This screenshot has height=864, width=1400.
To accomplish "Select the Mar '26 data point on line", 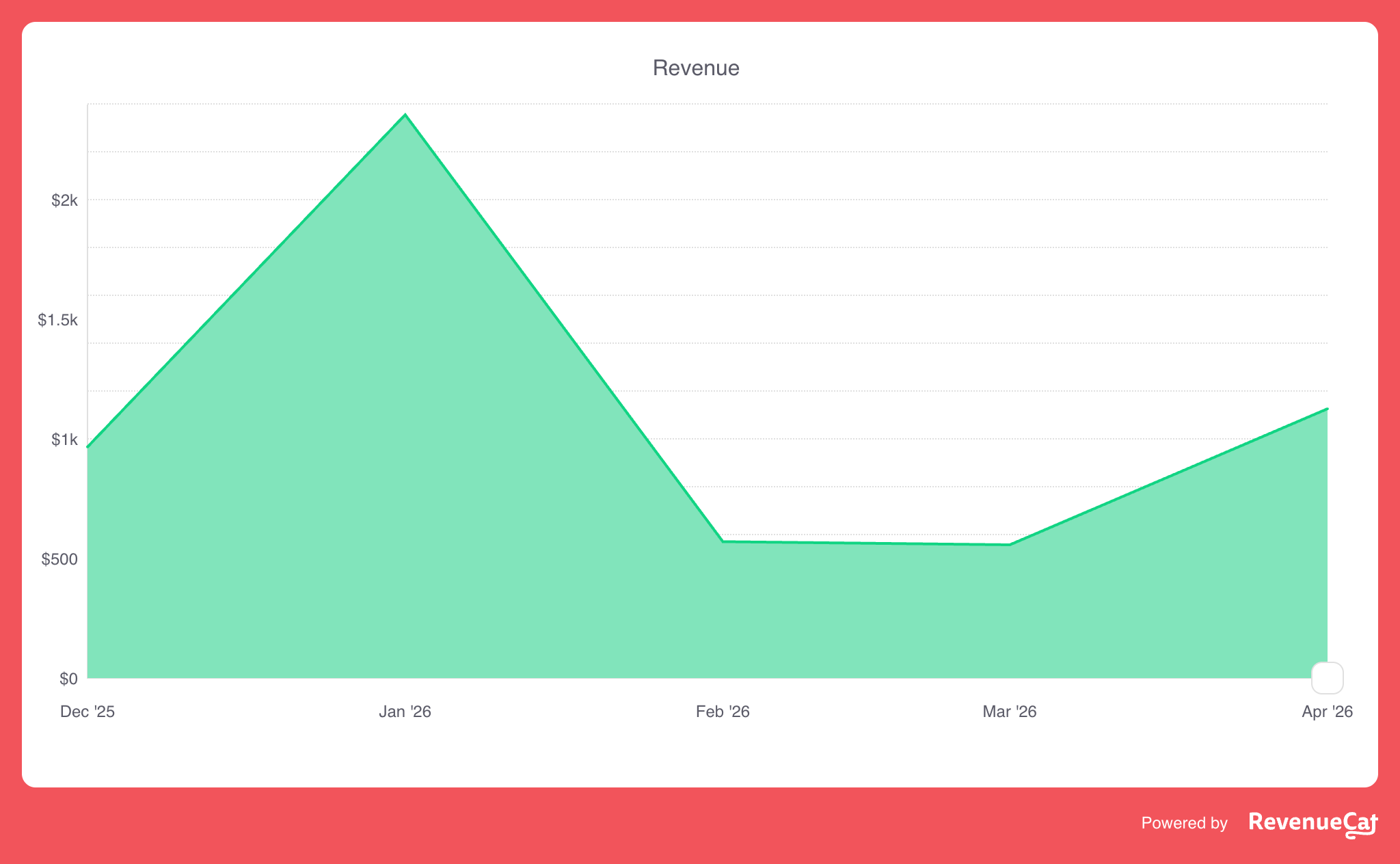I will (x=1010, y=545).
